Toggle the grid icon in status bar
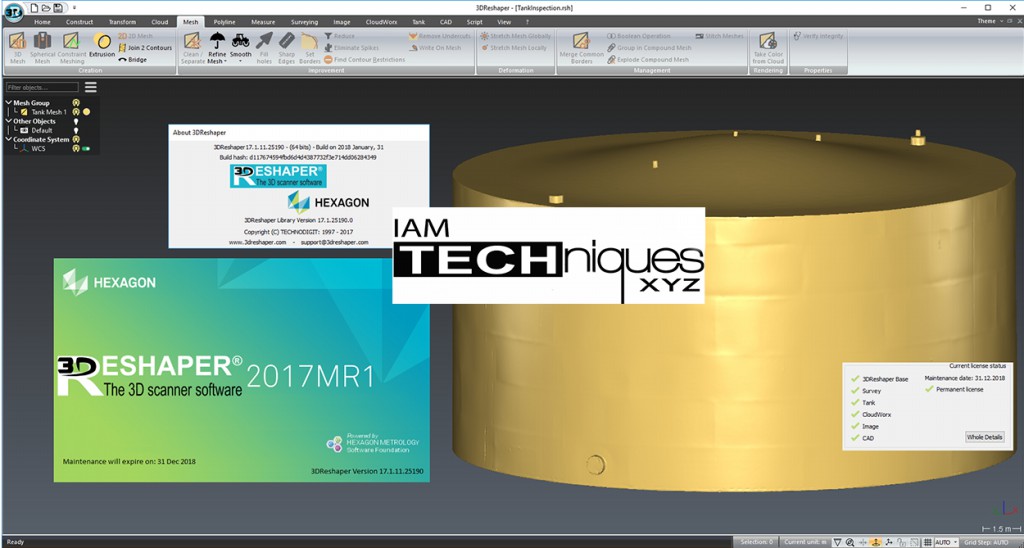The height and width of the screenshot is (548, 1024). (x=927, y=542)
